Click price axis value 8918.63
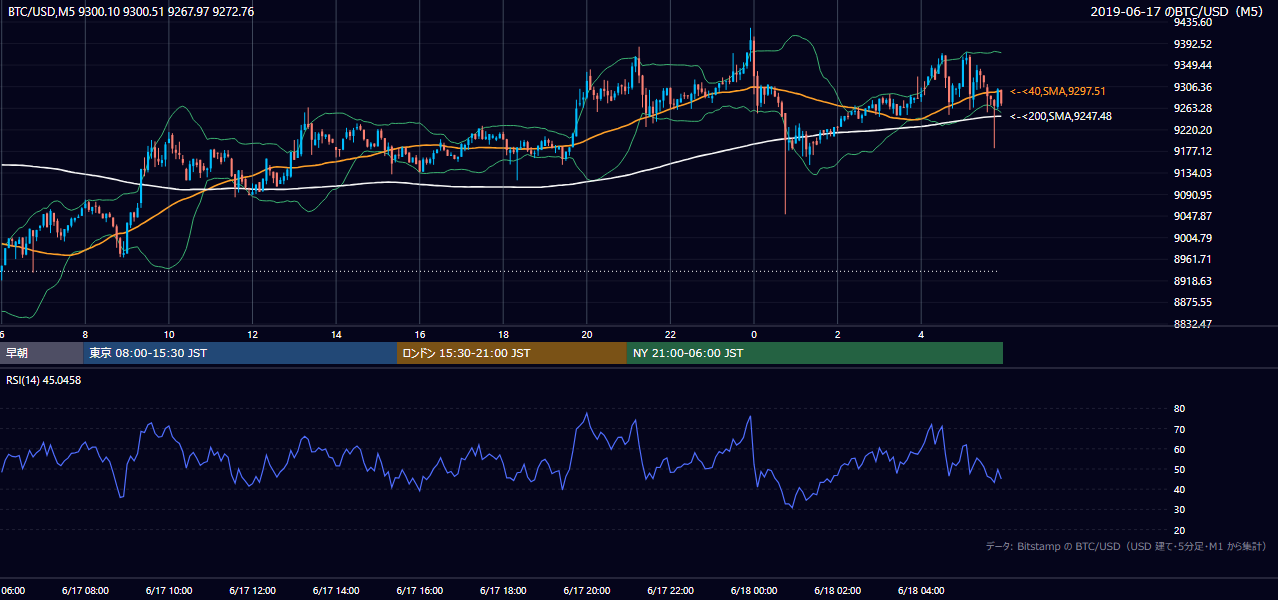Screen dimensions: 1278x600 pos(1193,281)
